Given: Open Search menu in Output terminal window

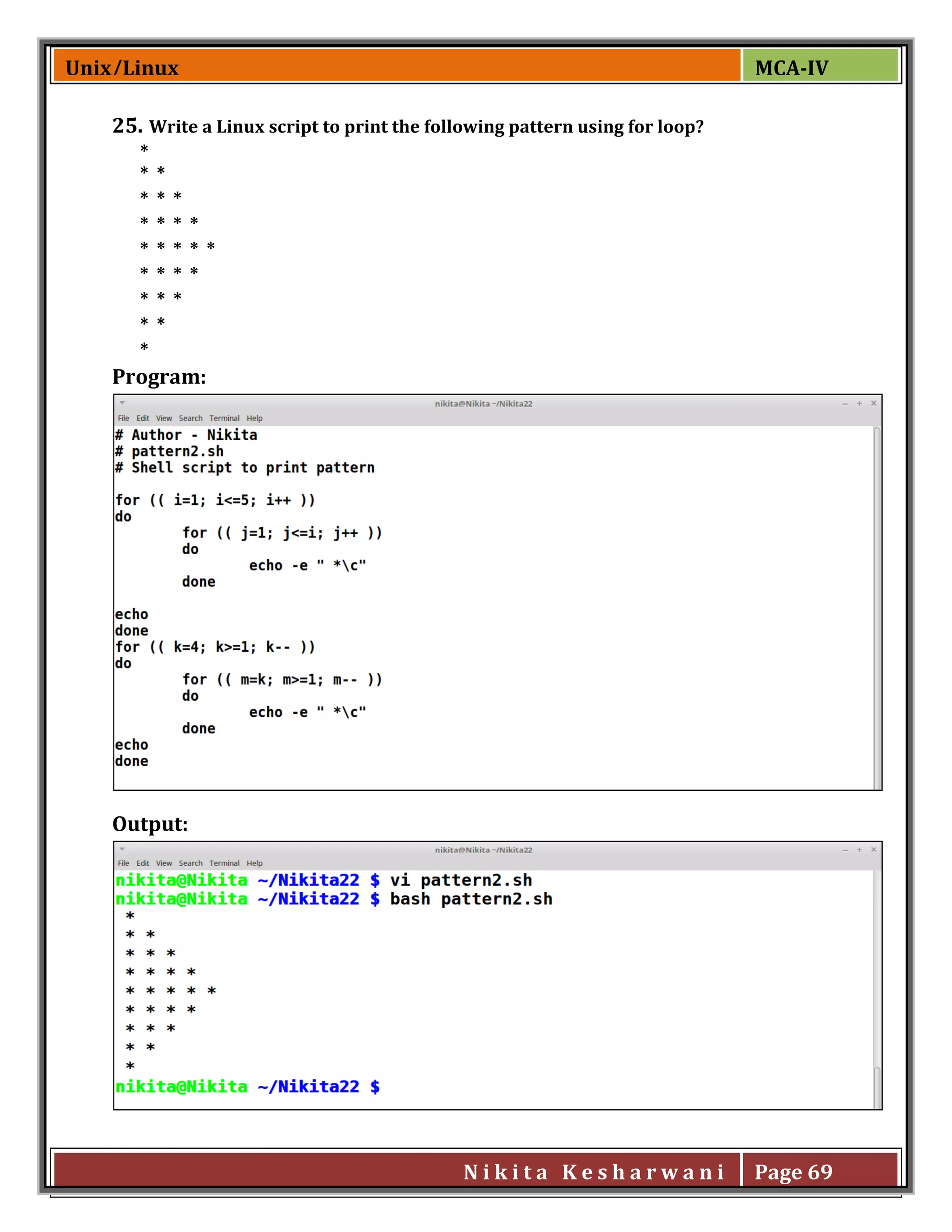Looking at the screenshot, I should point(191,863).
